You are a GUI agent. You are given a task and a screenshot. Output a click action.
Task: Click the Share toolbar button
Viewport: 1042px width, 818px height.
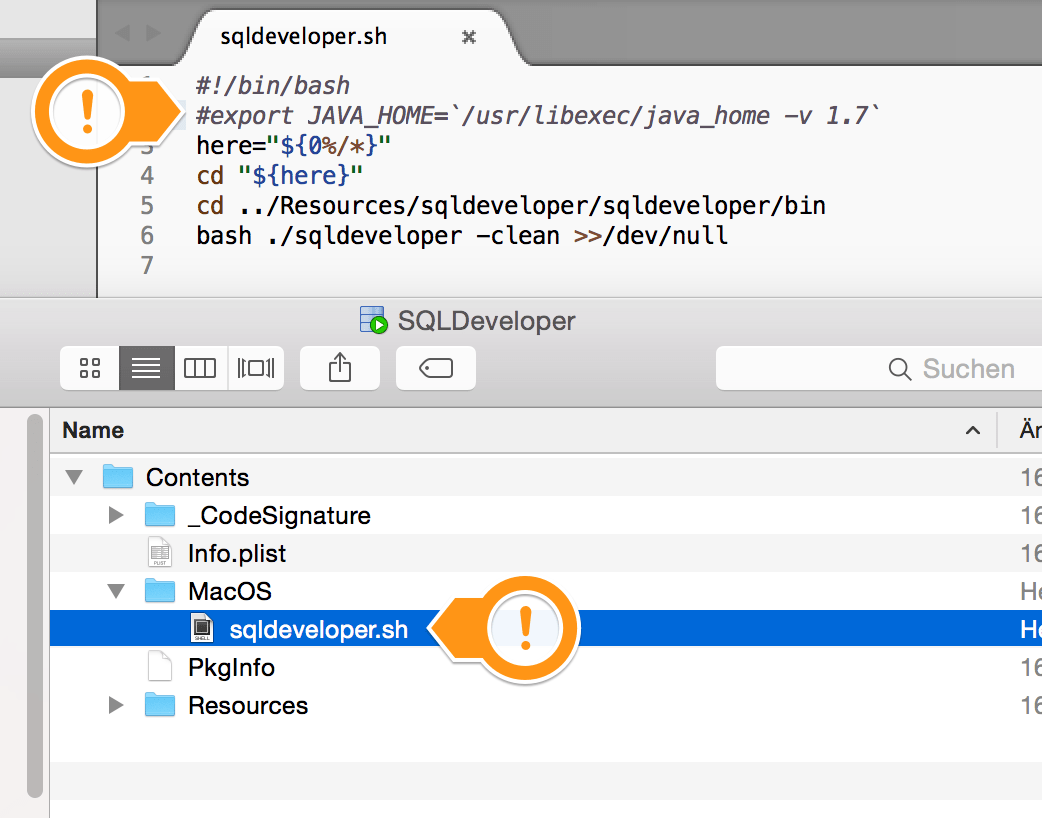click(x=340, y=368)
